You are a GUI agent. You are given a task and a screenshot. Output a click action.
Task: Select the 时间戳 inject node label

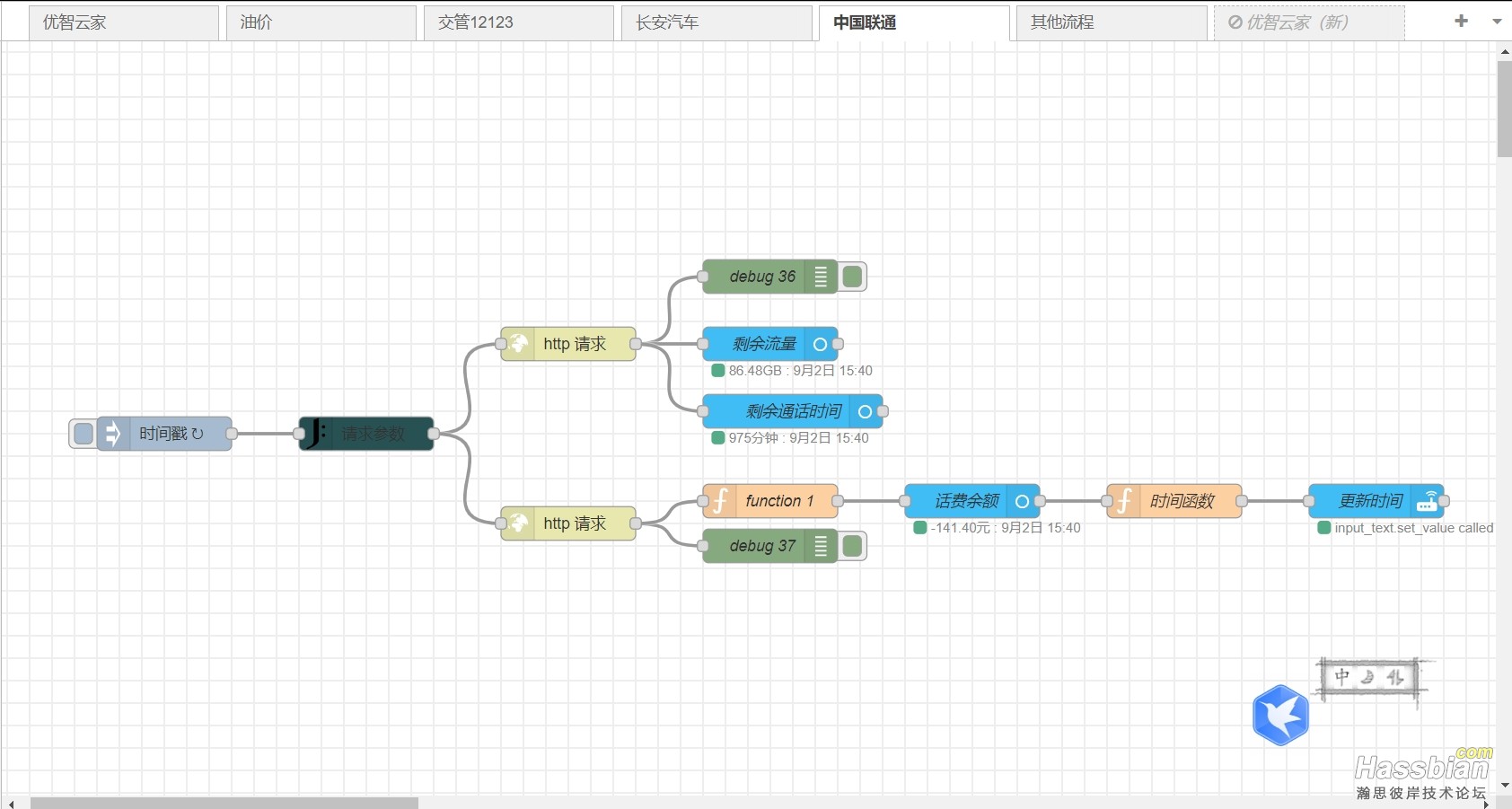171,434
